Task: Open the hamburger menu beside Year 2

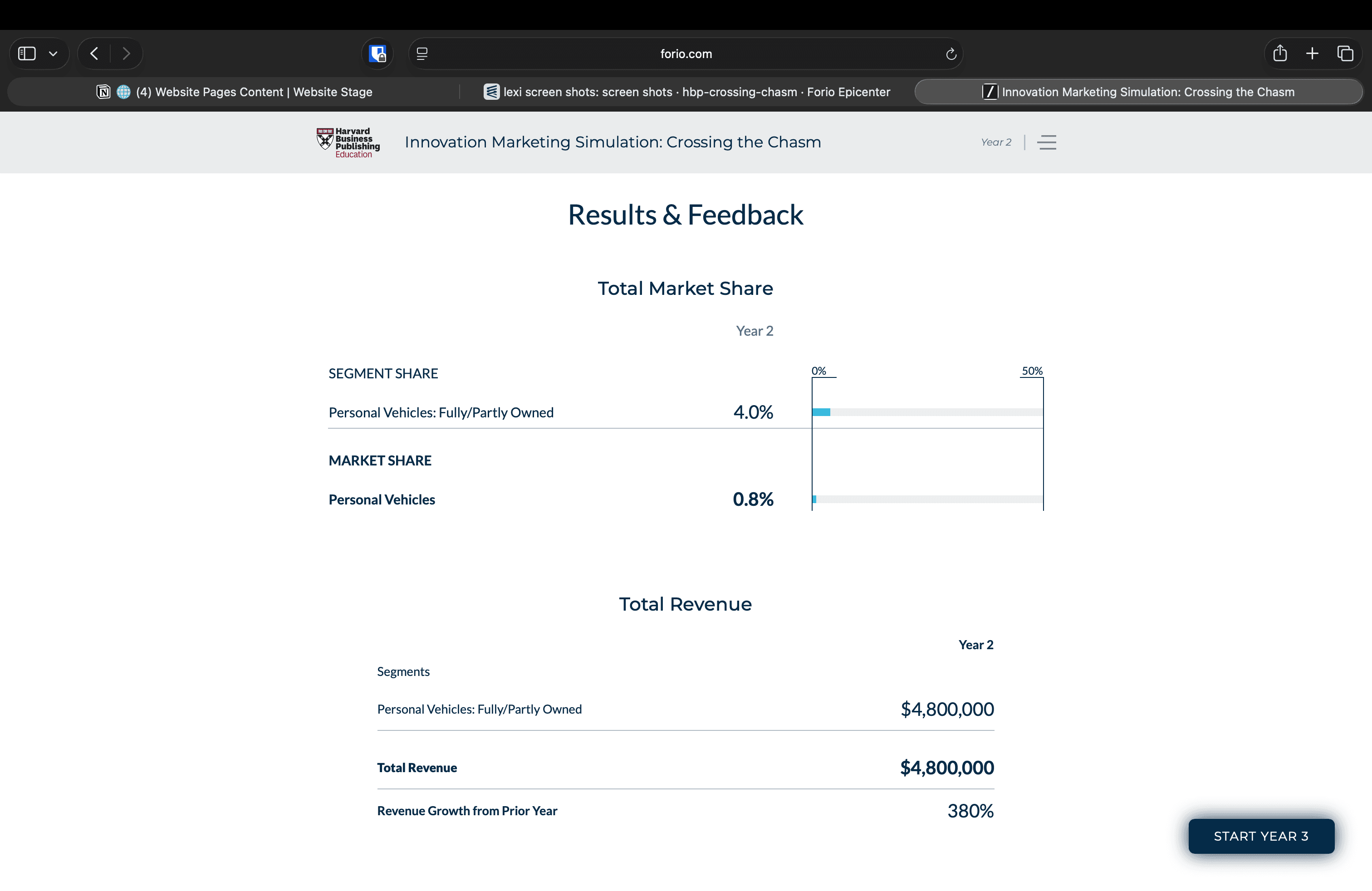Action: tap(1046, 142)
